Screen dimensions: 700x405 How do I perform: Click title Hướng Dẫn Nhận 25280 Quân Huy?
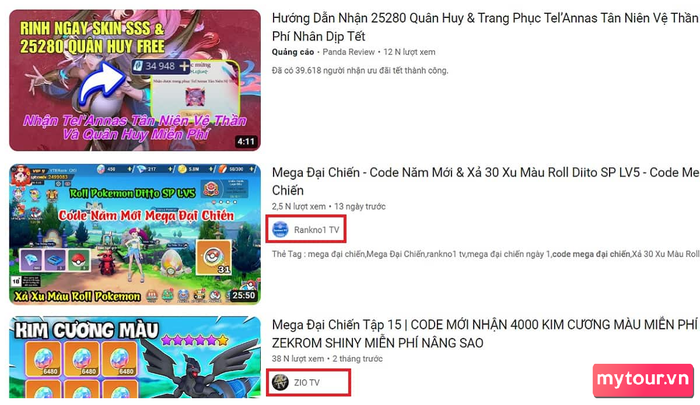tap(485, 27)
